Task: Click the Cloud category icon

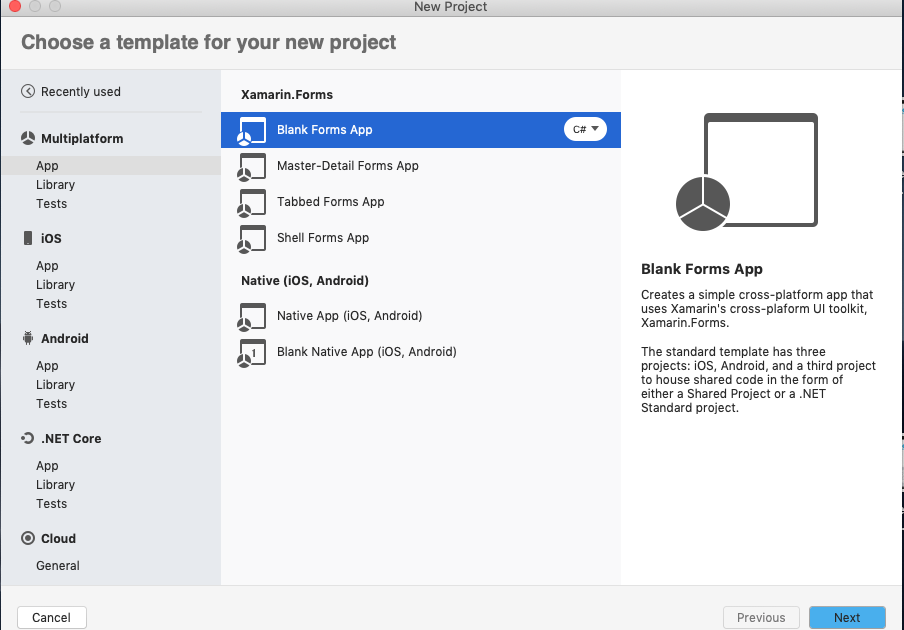Action: [x=27, y=538]
